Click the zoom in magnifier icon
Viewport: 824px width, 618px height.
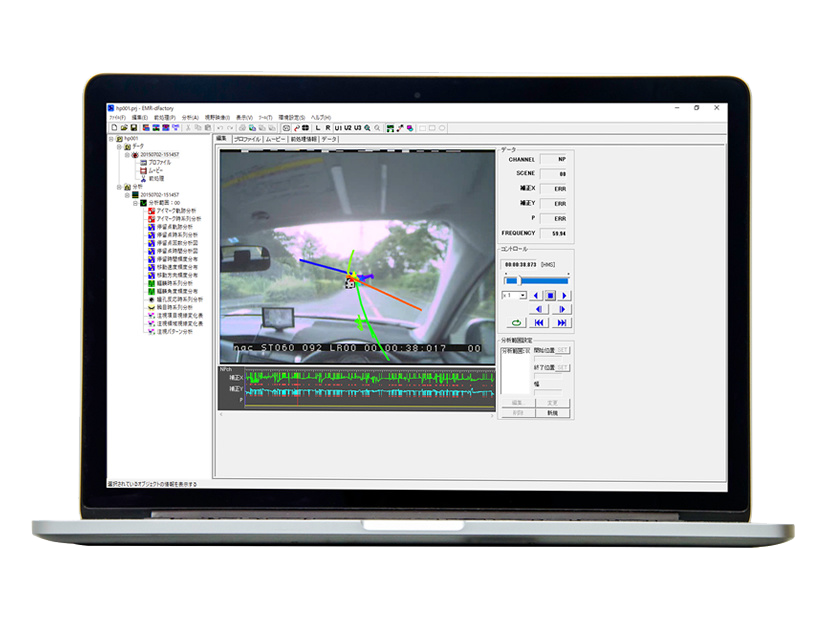pos(367,128)
